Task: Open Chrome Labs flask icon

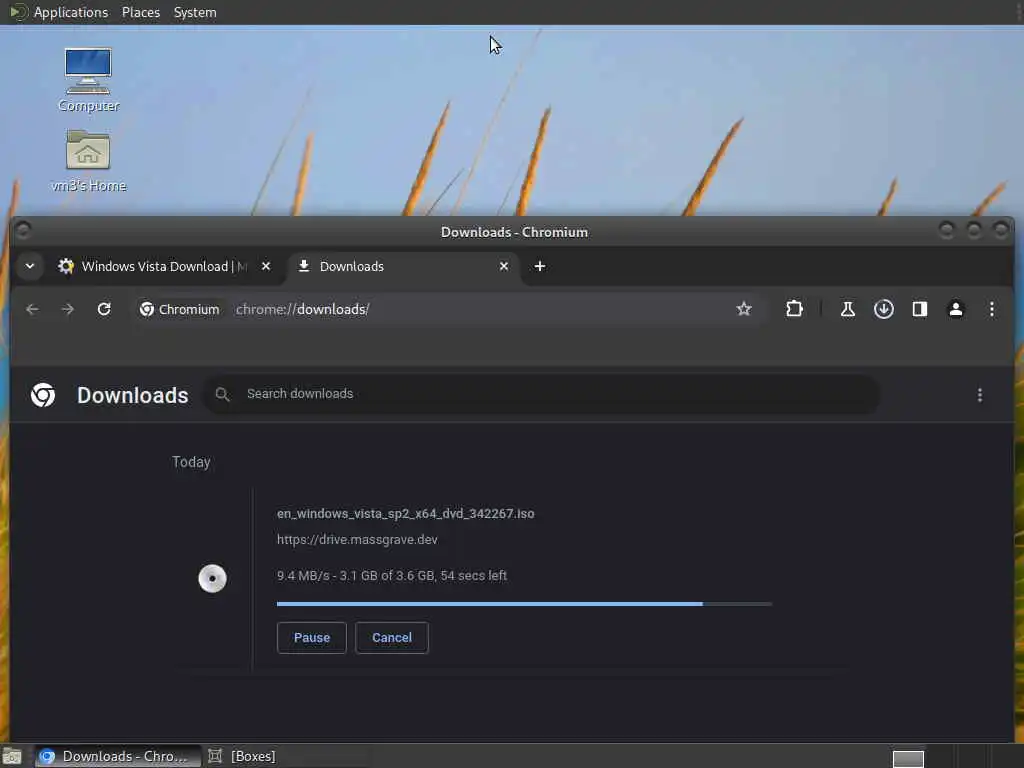Action: point(848,309)
